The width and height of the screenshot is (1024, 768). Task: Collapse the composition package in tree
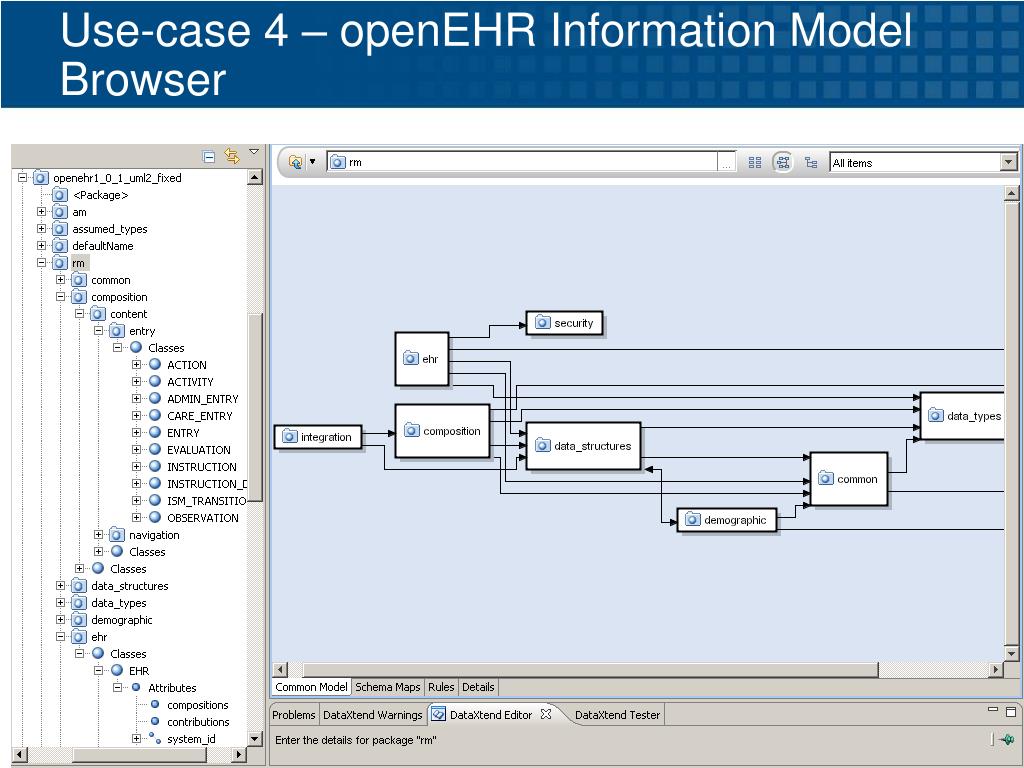click(60, 296)
